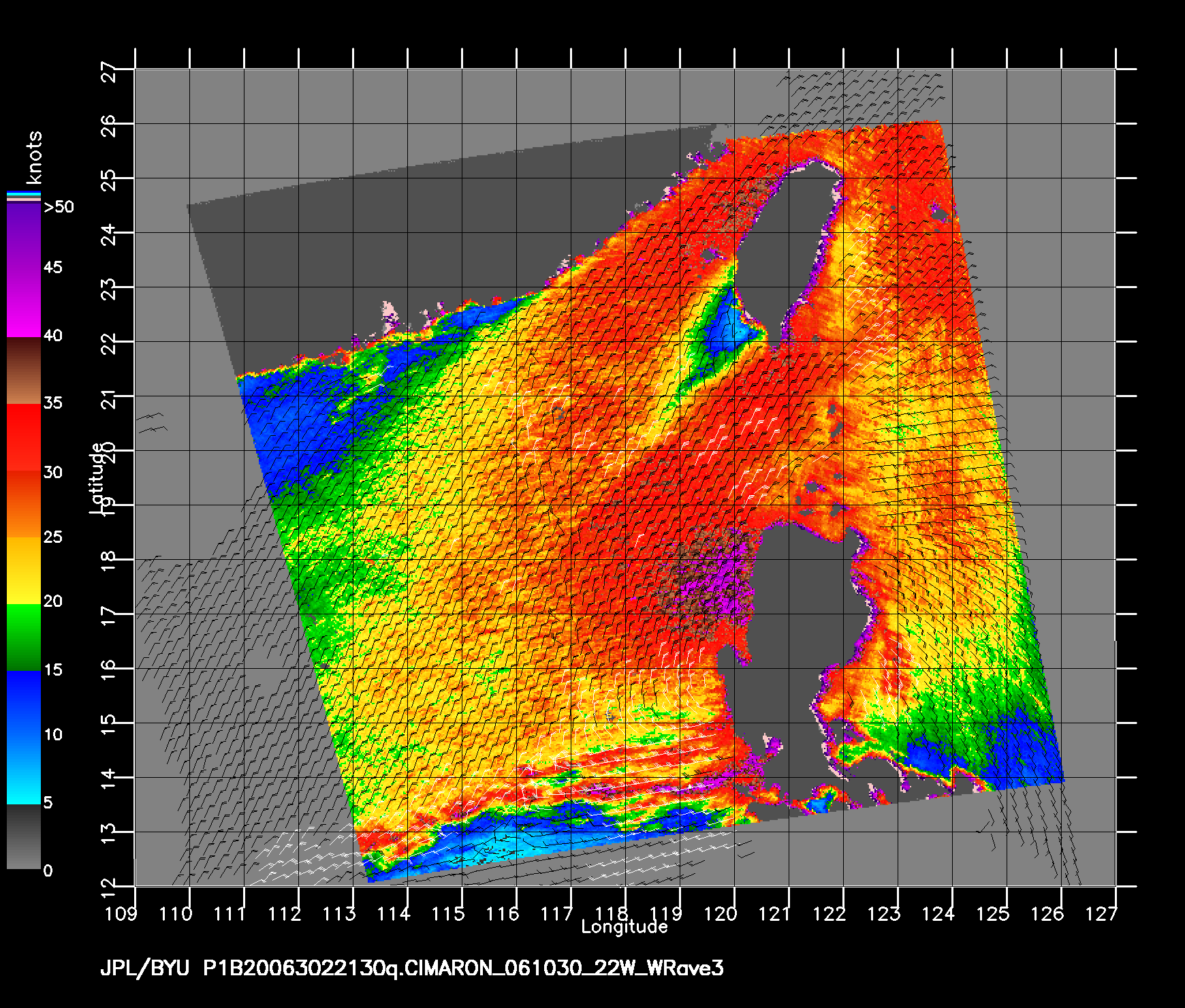
Task: Pick the magenta 40–45 knot legend band
Action: point(24,303)
